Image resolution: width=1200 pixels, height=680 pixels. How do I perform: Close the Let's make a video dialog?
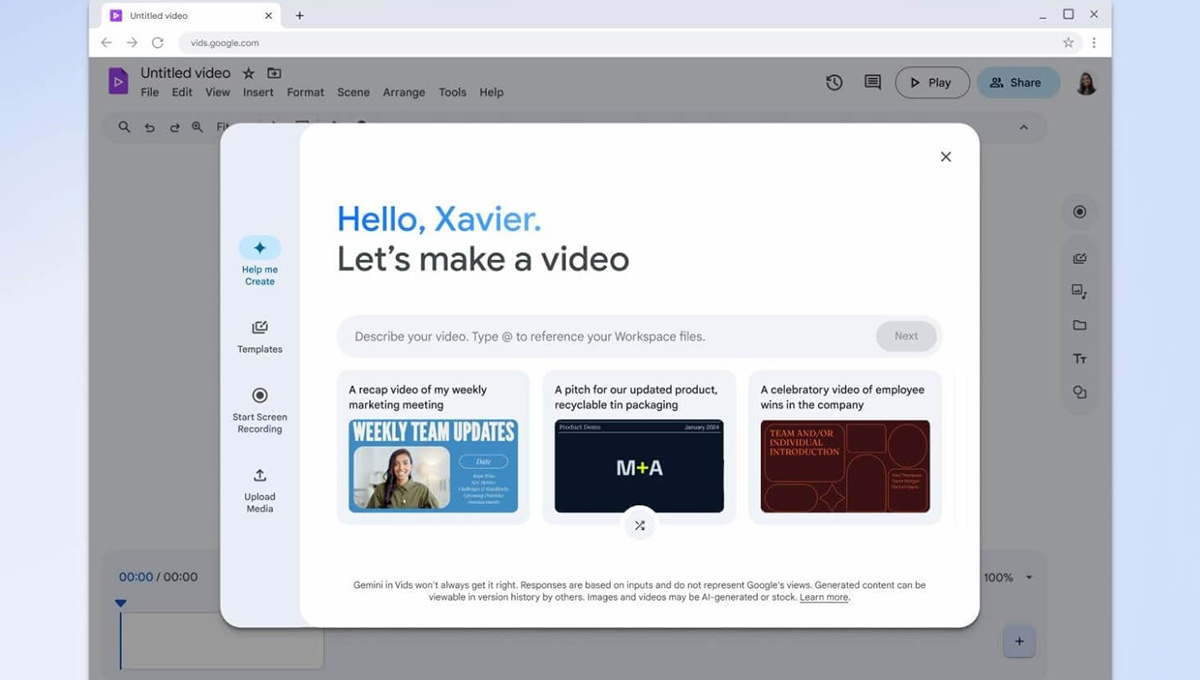pyautogui.click(x=946, y=157)
